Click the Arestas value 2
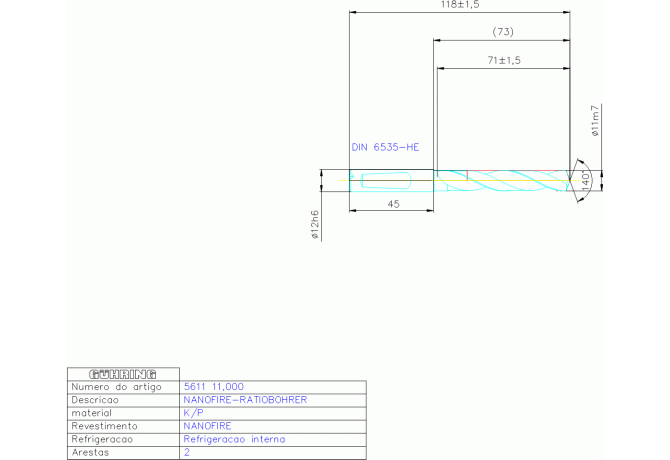Image resolution: width=670 pixels, height=460 pixels. [187, 452]
